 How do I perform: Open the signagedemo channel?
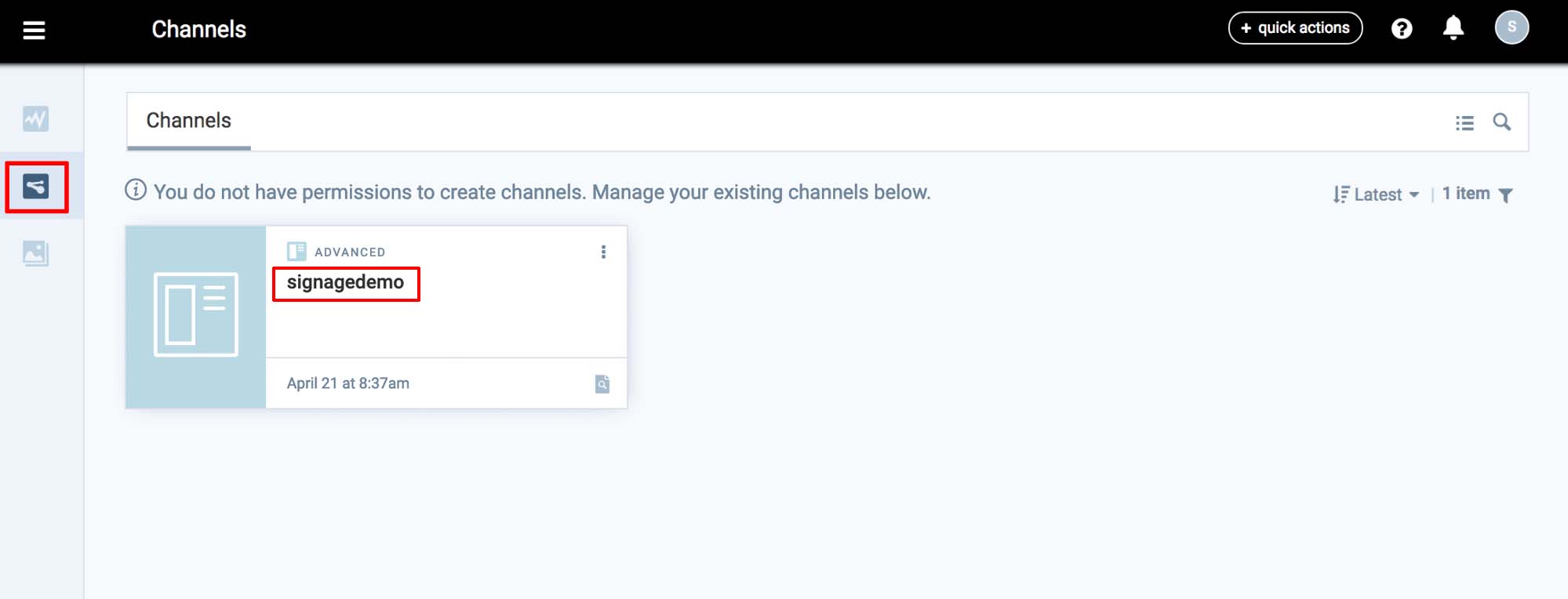tap(345, 282)
